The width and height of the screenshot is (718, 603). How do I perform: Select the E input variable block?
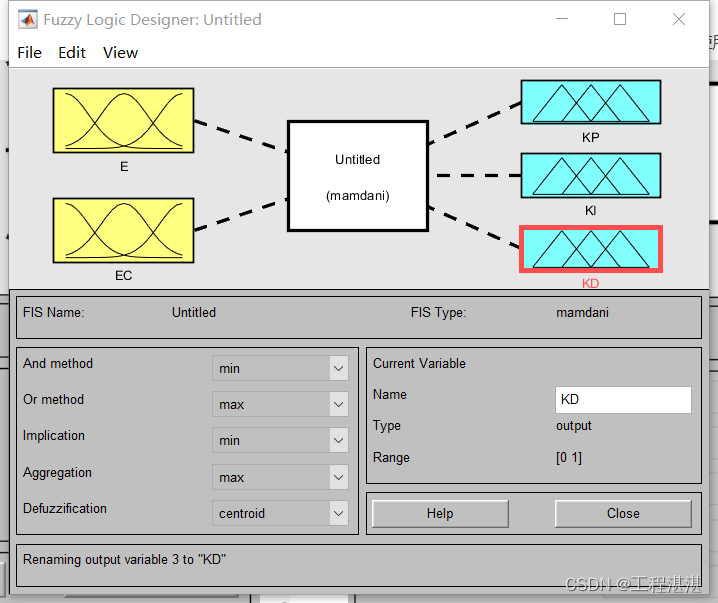[123, 120]
